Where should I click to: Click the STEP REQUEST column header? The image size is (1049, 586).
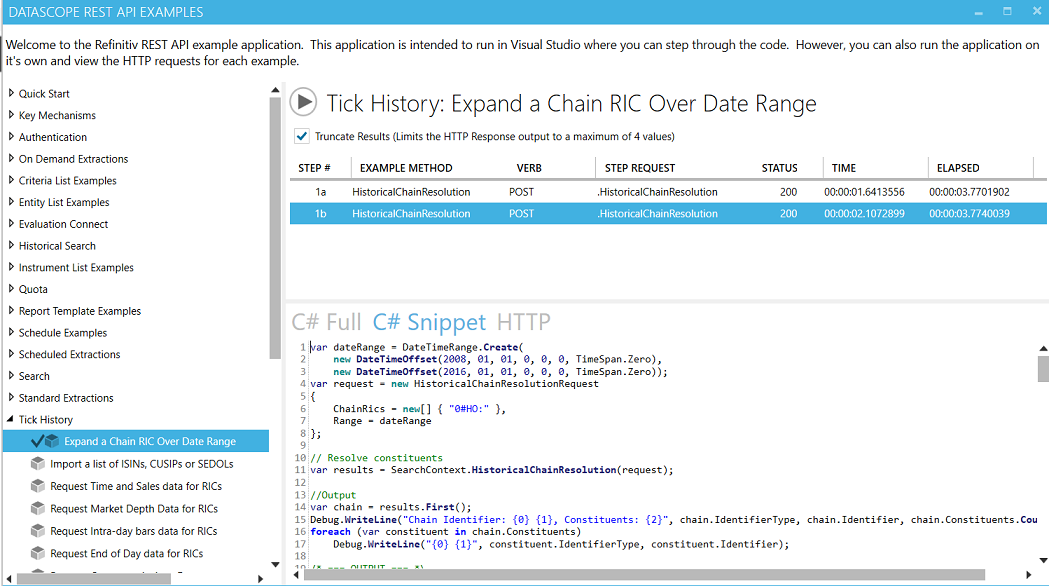[640, 168]
